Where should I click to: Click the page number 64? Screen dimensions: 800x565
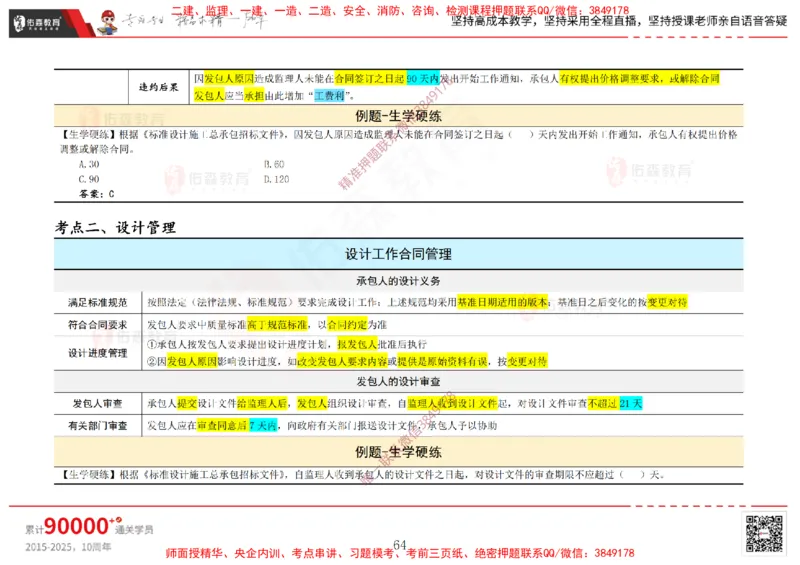pos(399,545)
